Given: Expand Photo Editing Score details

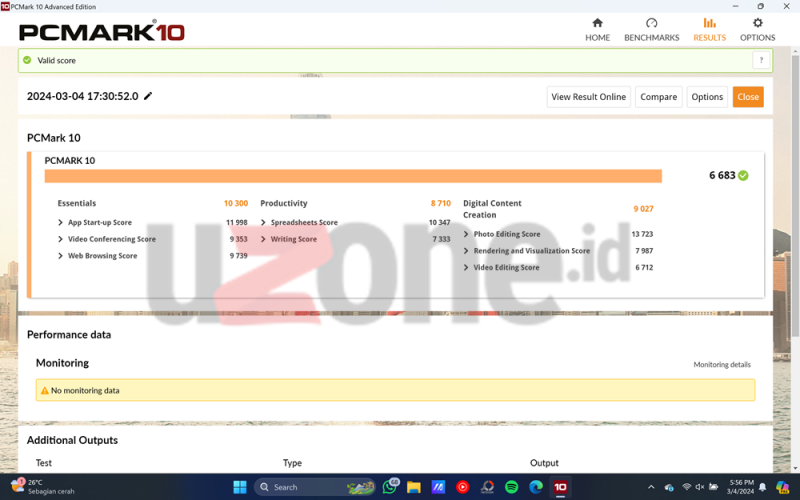Looking at the screenshot, I should coord(466,234).
